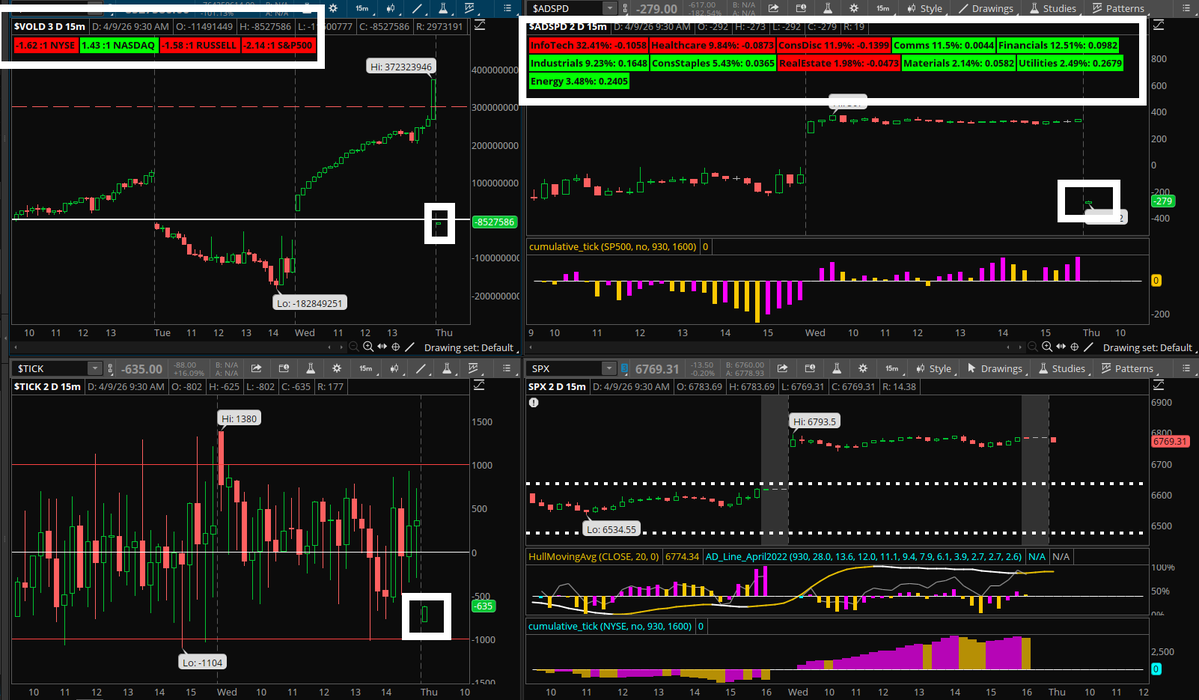The image size is (1199, 700).
Task: Open Drawing set Default under $VOLD chart
Action: coord(469,347)
